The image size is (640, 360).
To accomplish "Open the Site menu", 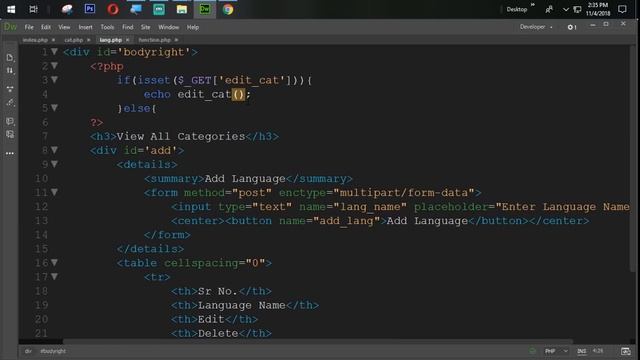I will 145,27.
